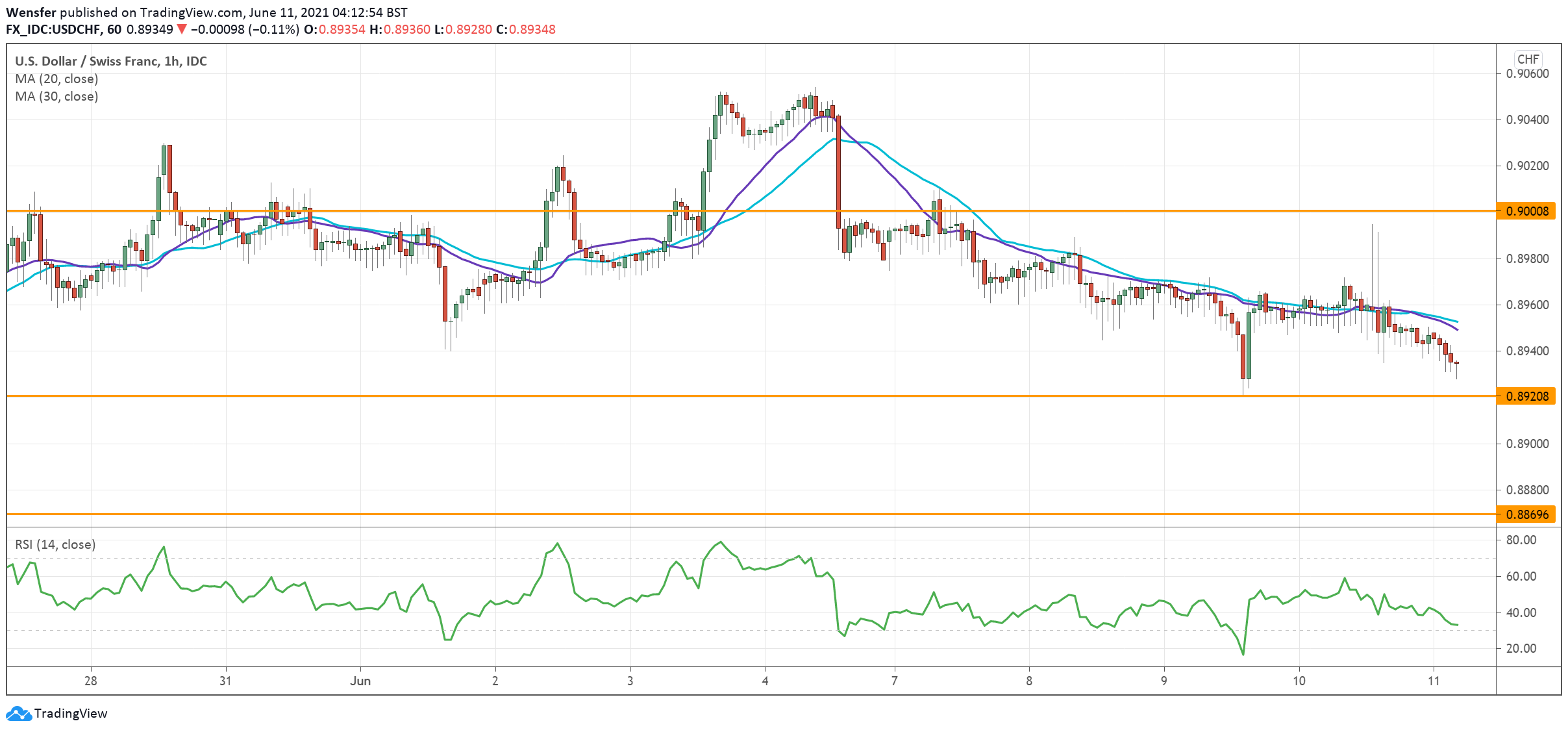Screen dimensions: 1568x732
Task: Open the U.S. Dollar / Swiss Franc title
Action: (110, 61)
